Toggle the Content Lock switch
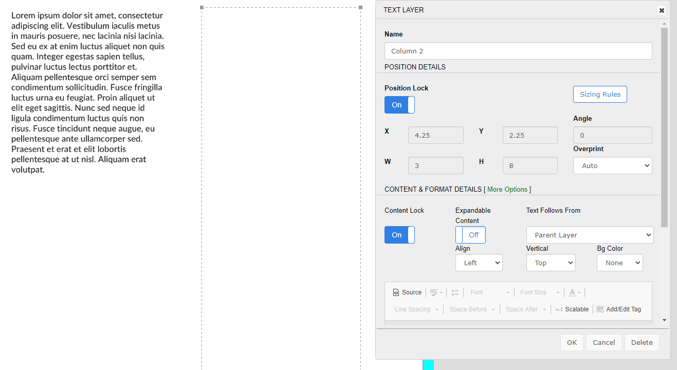Screen dimensions: 677x370 (x=399, y=235)
